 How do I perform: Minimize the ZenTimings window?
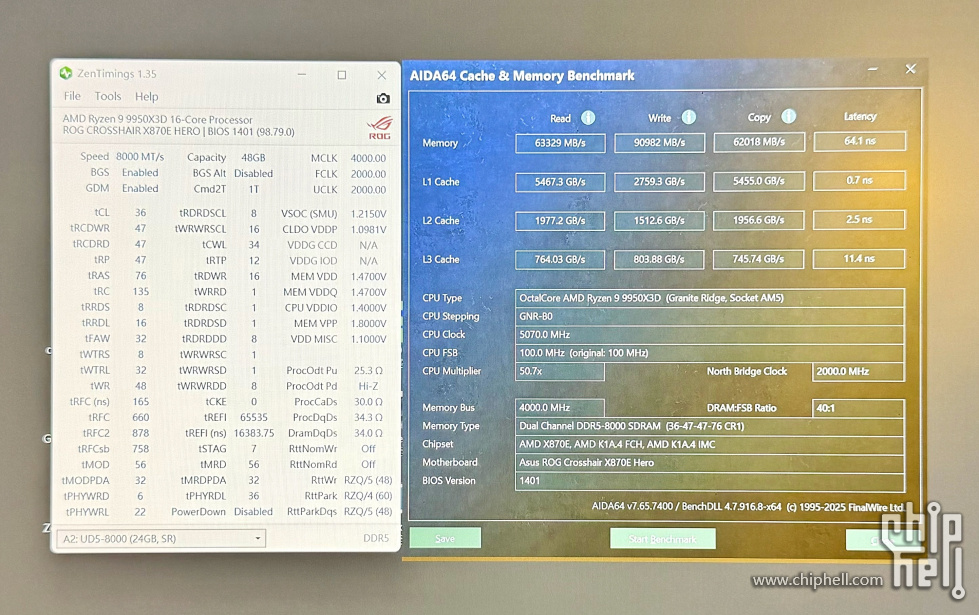click(x=302, y=74)
